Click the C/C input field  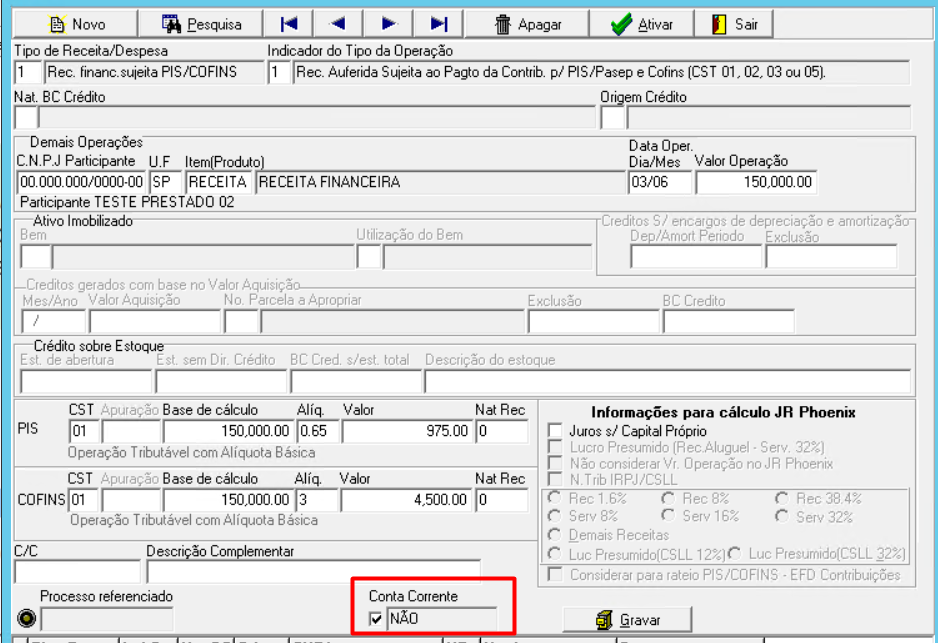[x=77, y=572]
